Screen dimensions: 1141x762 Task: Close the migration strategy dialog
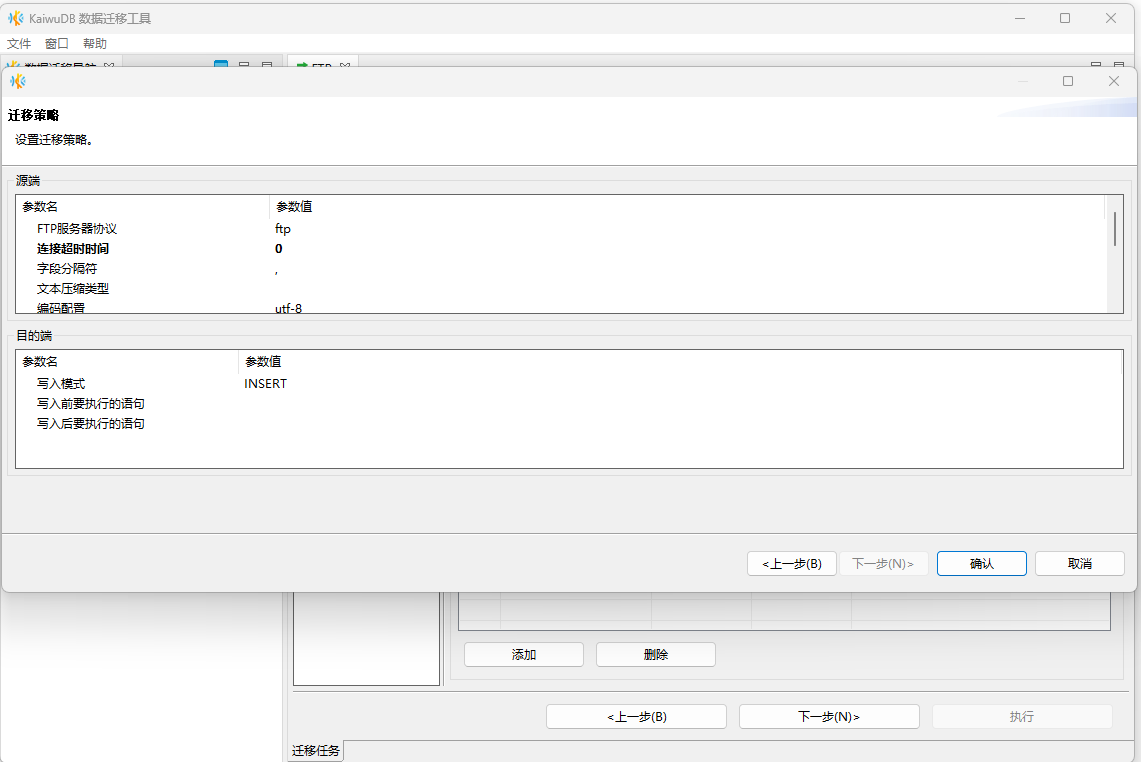click(1113, 81)
